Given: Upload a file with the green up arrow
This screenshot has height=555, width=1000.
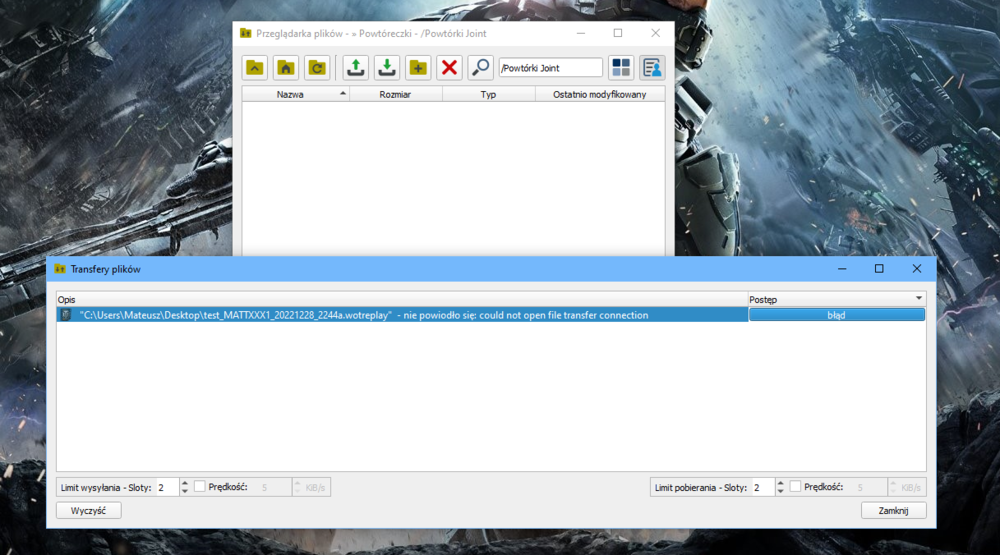Looking at the screenshot, I should (356, 68).
